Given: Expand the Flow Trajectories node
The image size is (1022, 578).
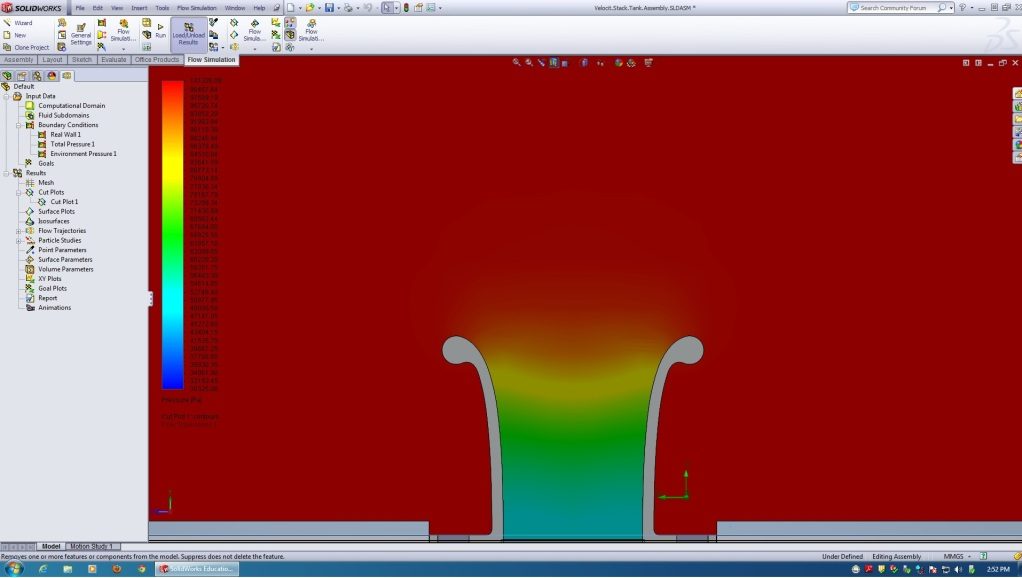Looking at the screenshot, I should (19, 231).
